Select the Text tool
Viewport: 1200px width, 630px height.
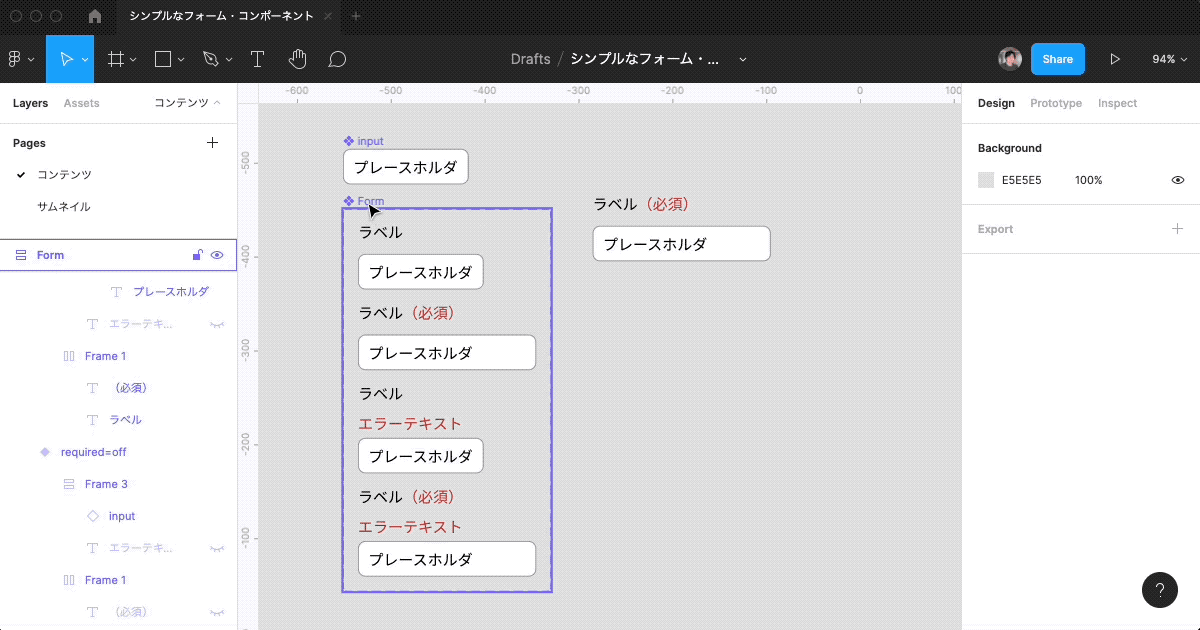pyautogui.click(x=257, y=59)
